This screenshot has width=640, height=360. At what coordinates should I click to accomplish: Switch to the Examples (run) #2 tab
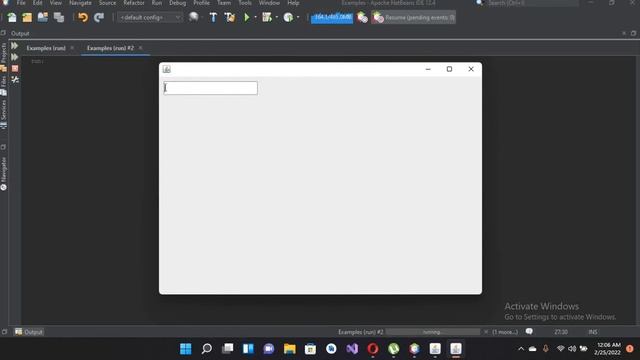[x=110, y=48]
